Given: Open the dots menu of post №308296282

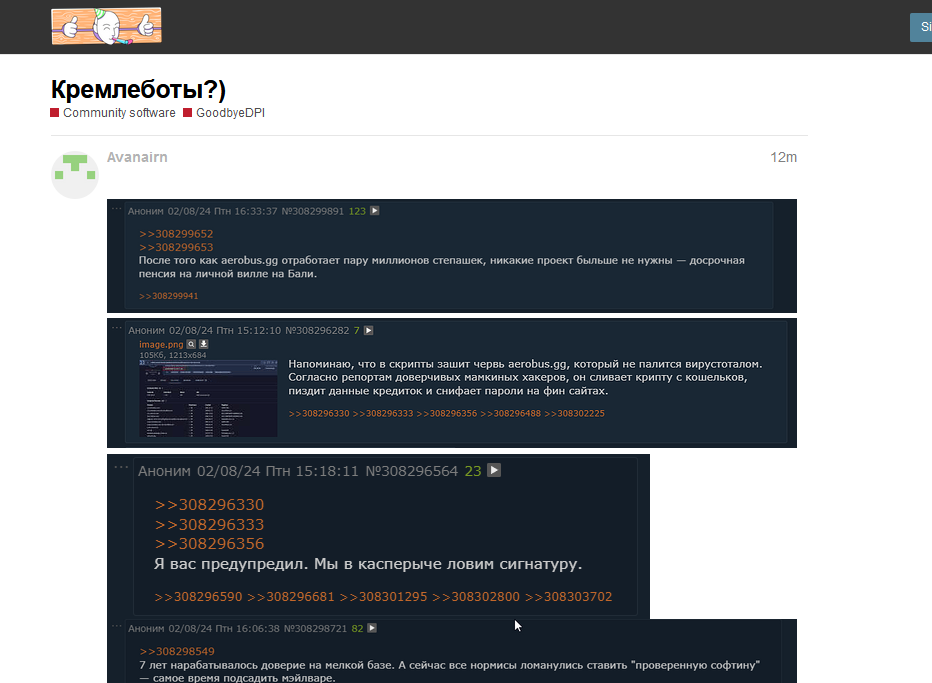Looking at the screenshot, I should pyautogui.click(x=116, y=328).
